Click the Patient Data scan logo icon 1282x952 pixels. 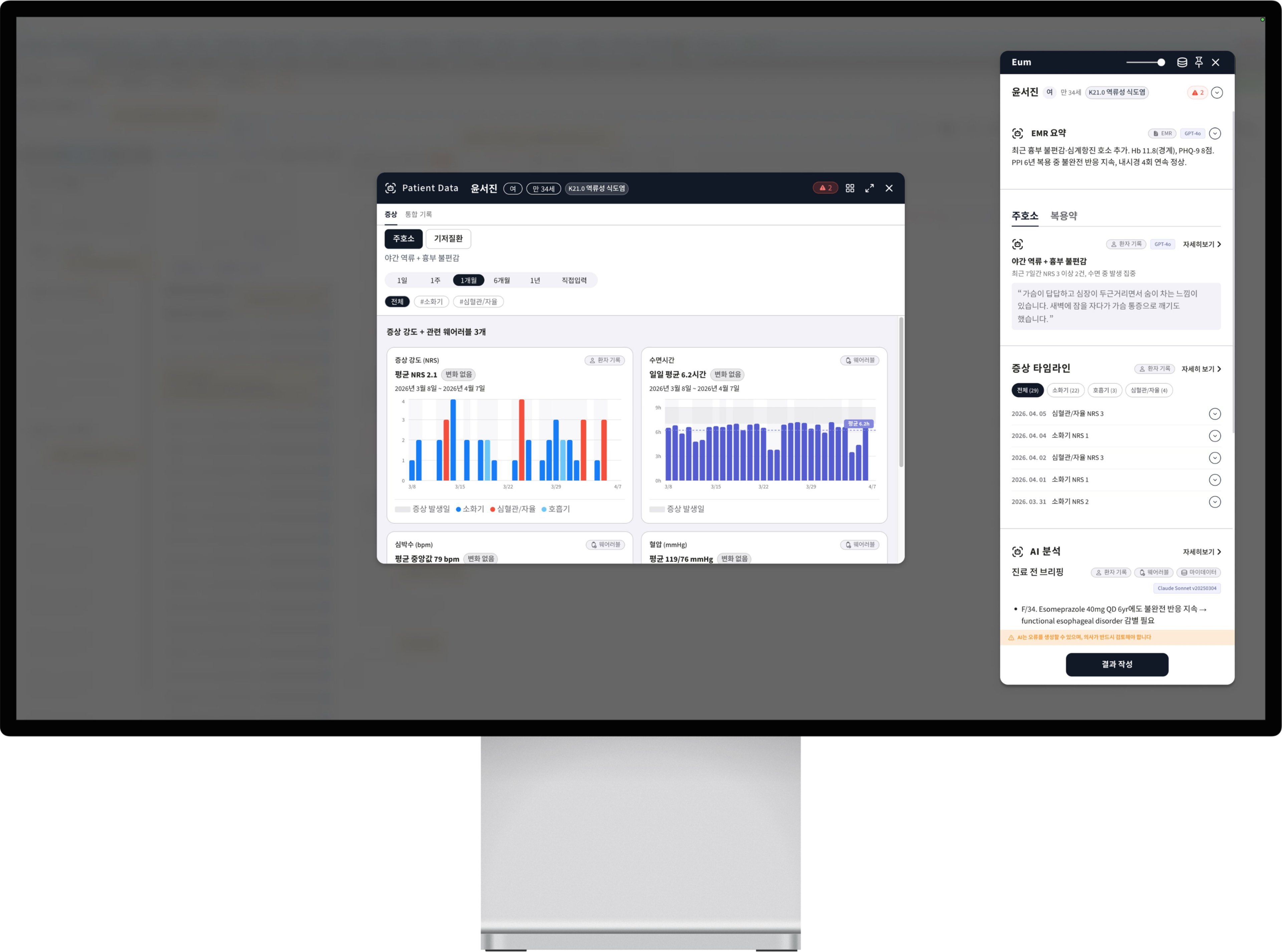coord(391,188)
